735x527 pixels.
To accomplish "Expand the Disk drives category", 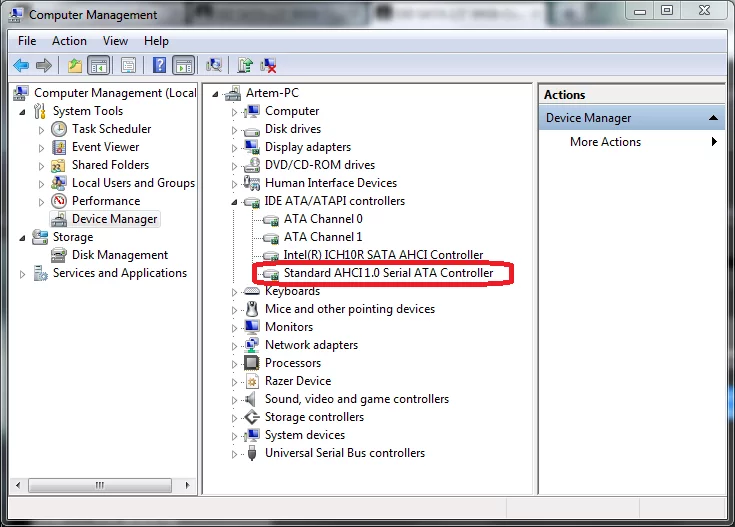I will [x=234, y=130].
